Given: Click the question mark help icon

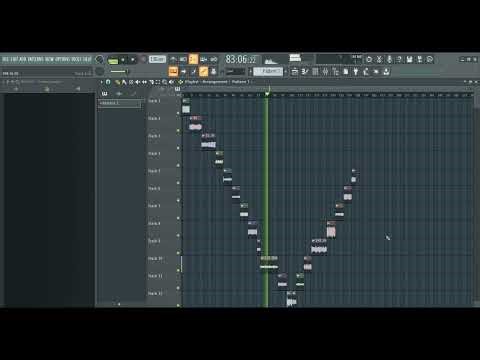Looking at the screenshot, I should tap(399, 60).
